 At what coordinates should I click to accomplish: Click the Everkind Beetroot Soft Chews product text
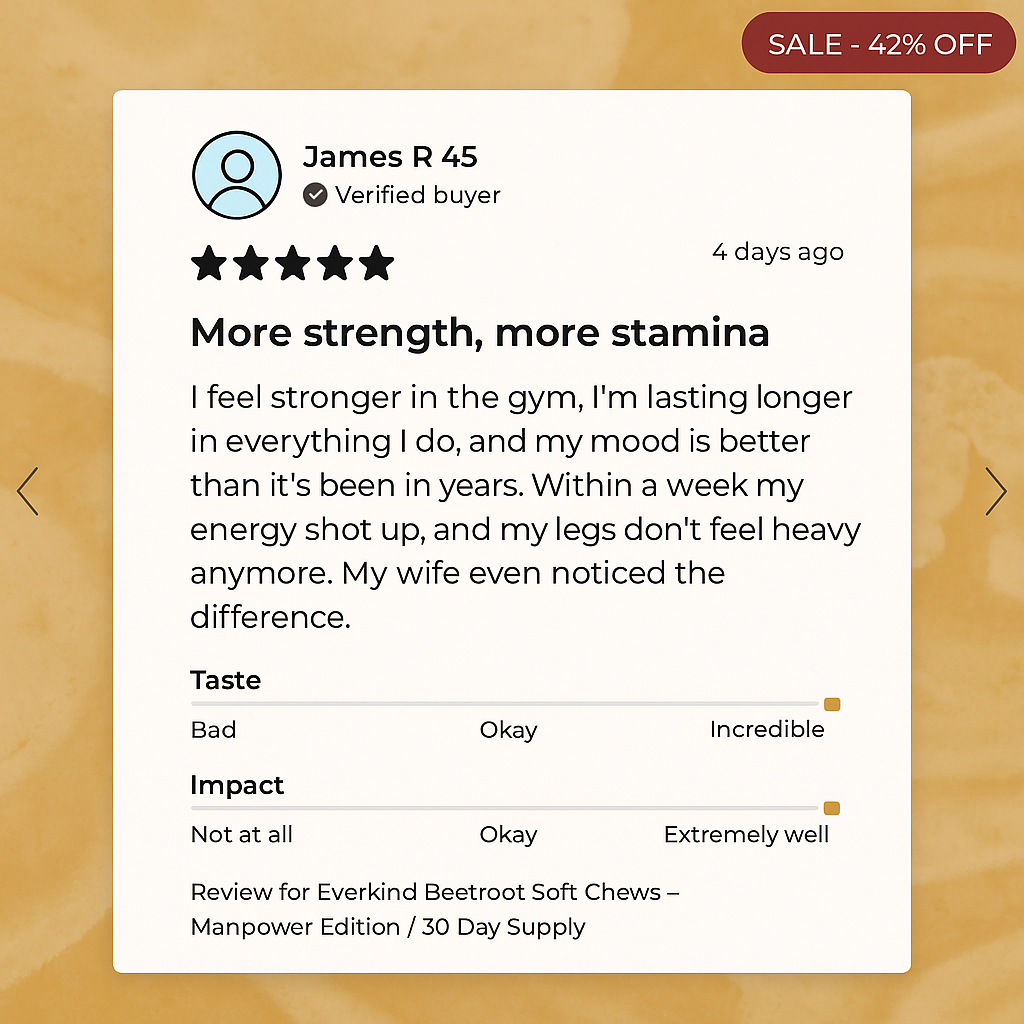[x=435, y=909]
